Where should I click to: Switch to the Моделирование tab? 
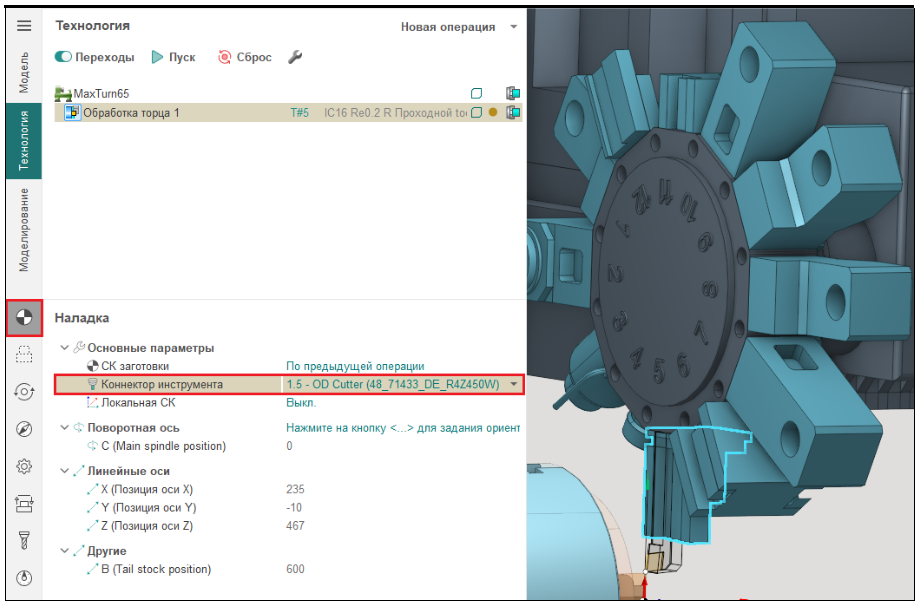pos(25,229)
